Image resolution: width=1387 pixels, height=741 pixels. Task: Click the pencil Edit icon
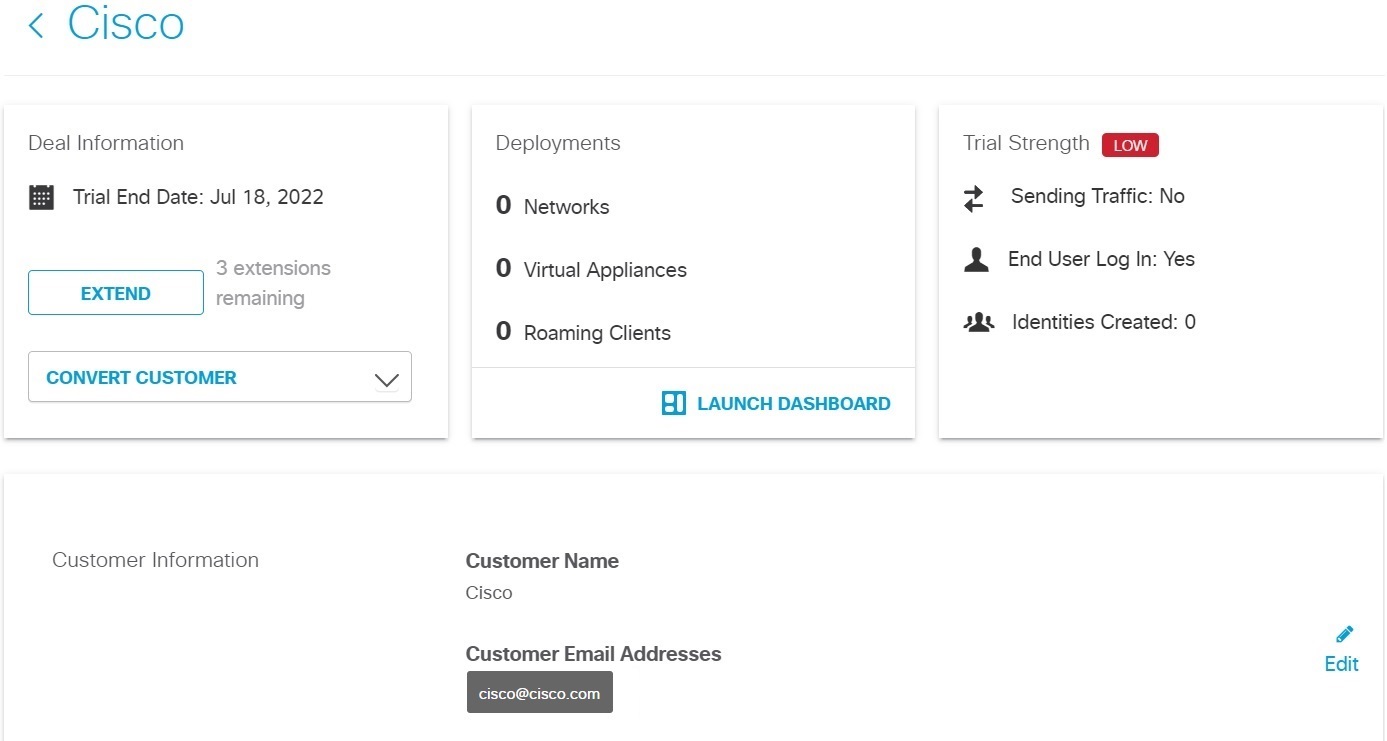[x=1344, y=634]
